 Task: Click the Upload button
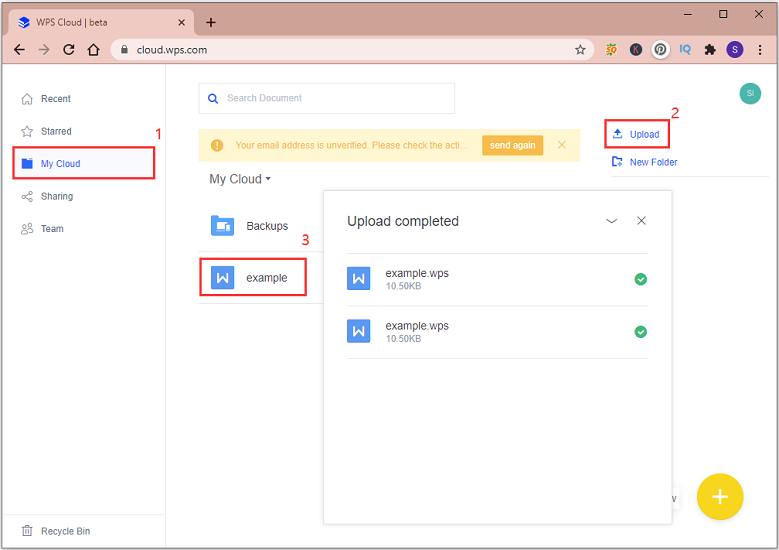coord(637,134)
